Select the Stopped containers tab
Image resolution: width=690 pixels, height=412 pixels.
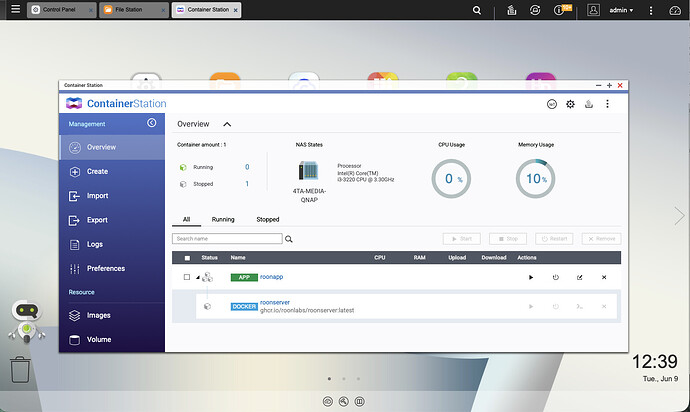268,219
